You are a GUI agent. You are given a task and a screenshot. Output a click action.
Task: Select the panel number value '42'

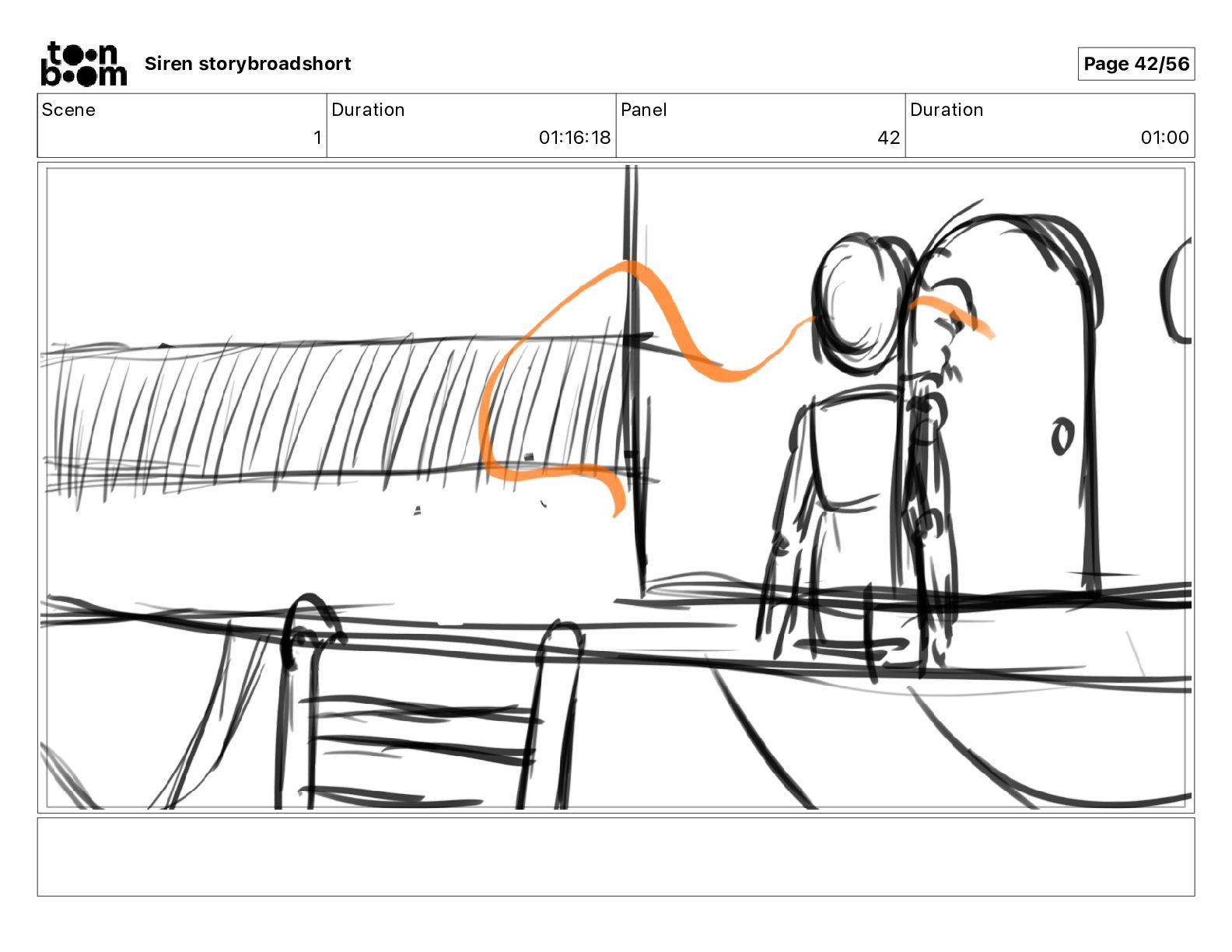[889, 138]
